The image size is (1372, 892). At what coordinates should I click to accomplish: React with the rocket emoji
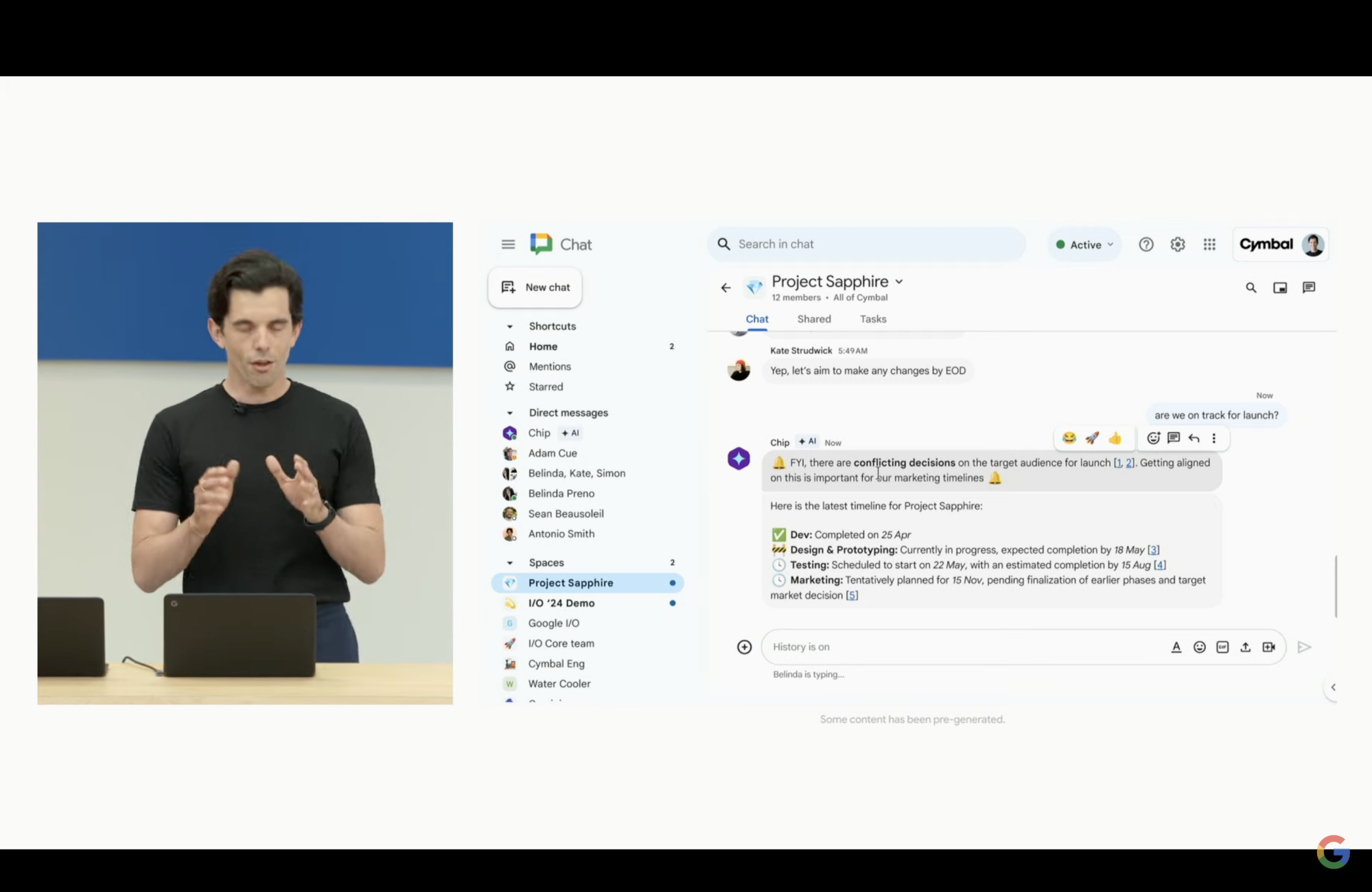coord(1092,437)
